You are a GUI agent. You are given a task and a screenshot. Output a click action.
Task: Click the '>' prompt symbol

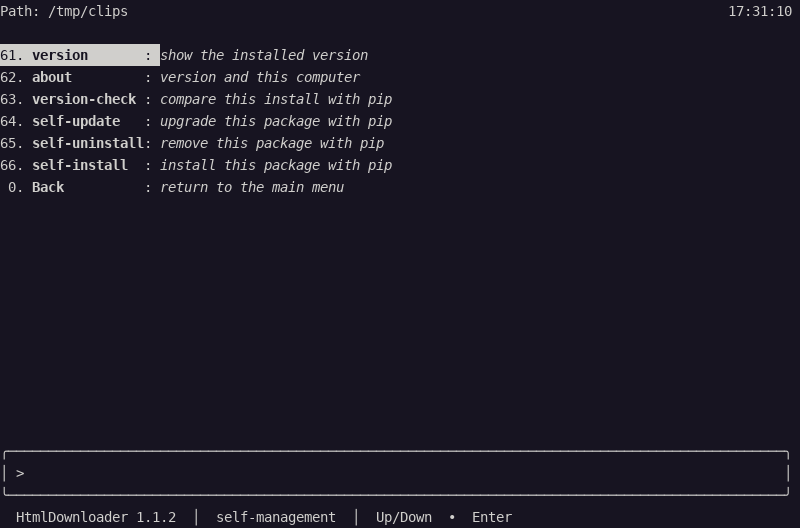(x=20, y=473)
